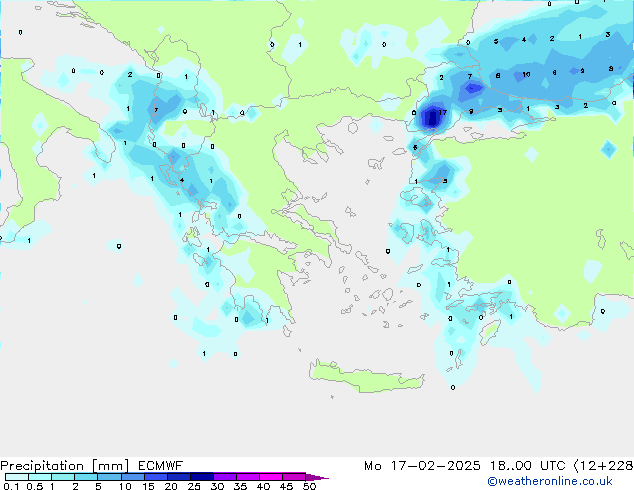The image size is (634, 490).
Task: Click the Crete island outline
Action: (x=366, y=376)
